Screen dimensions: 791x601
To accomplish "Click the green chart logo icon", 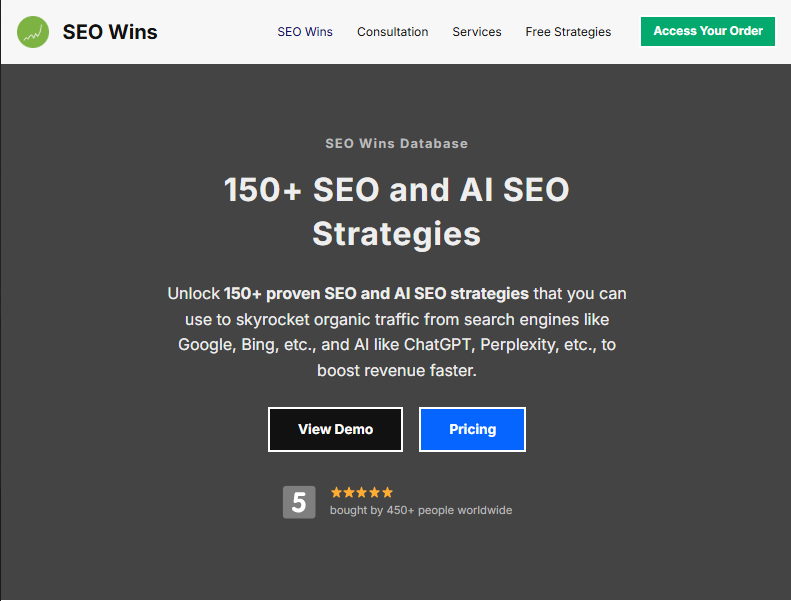I will pyautogui.click(x=34, y=32).
